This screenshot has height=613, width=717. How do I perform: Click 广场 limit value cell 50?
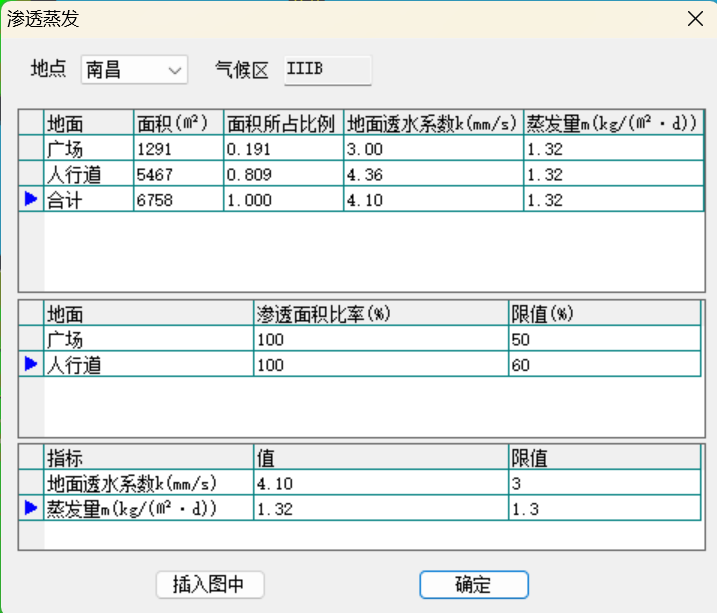pos(605,340)
